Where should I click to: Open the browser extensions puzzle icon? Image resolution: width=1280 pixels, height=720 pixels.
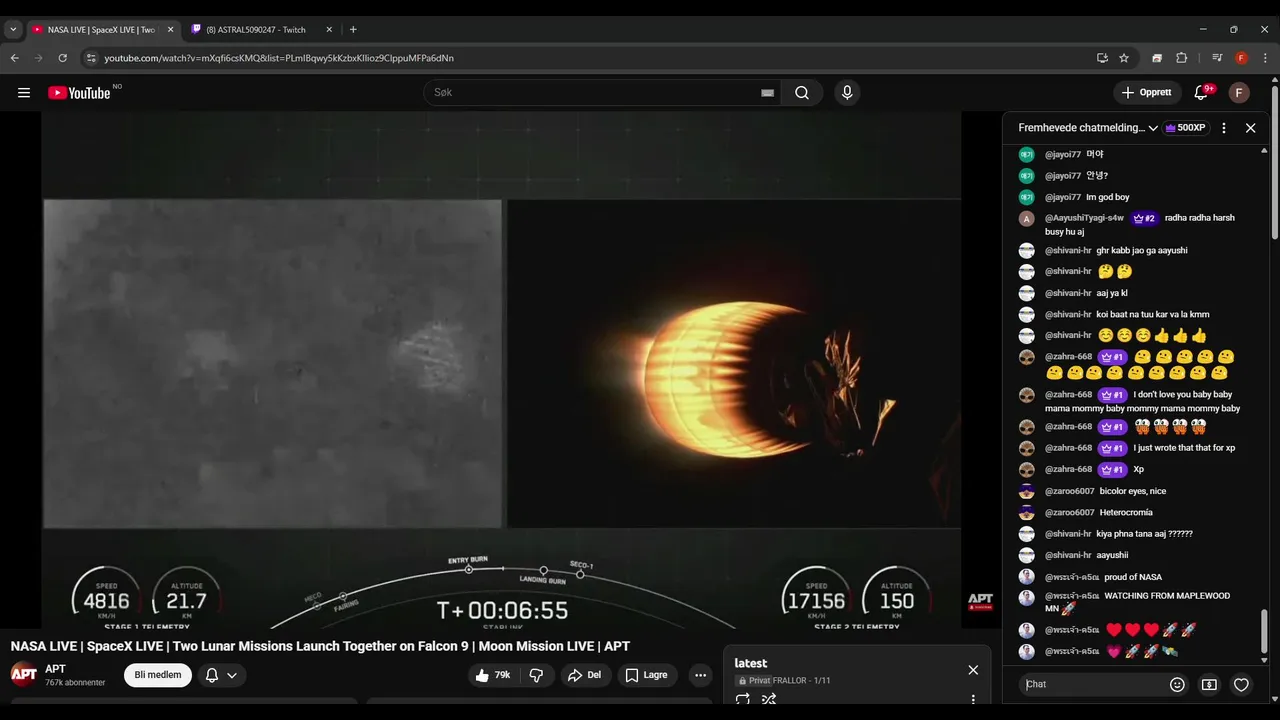[x=1181, y=58]
